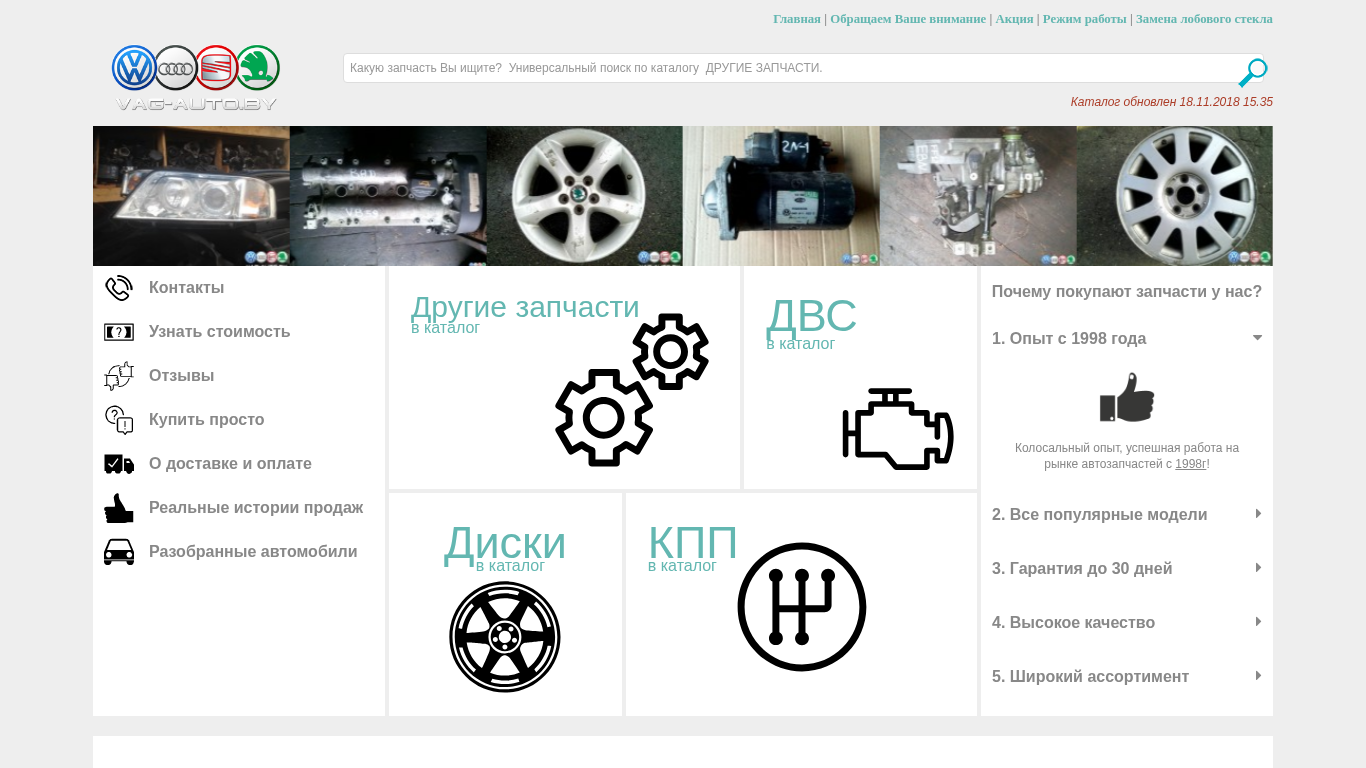Viewport: 1366px width, 768px height.
Task: Click the delivery truck icon
Action: (x=119, y=464)
